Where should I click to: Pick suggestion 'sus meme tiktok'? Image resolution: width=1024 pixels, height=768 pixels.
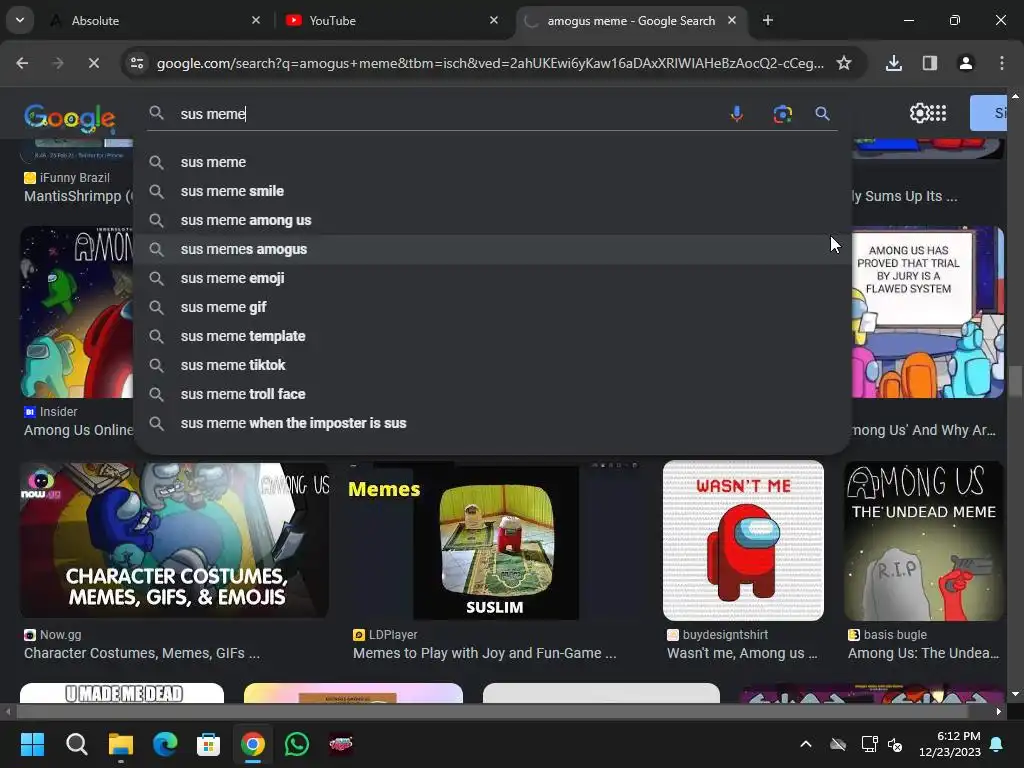(492, 365)
